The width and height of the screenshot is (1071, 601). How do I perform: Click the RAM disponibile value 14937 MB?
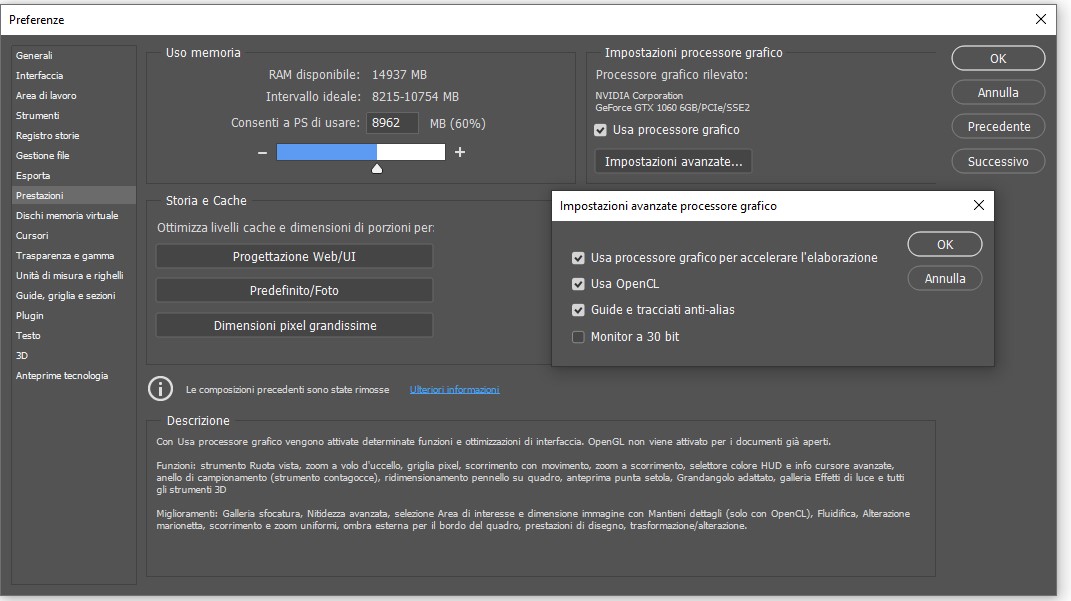pyautogui.click(x=400, y=74)
